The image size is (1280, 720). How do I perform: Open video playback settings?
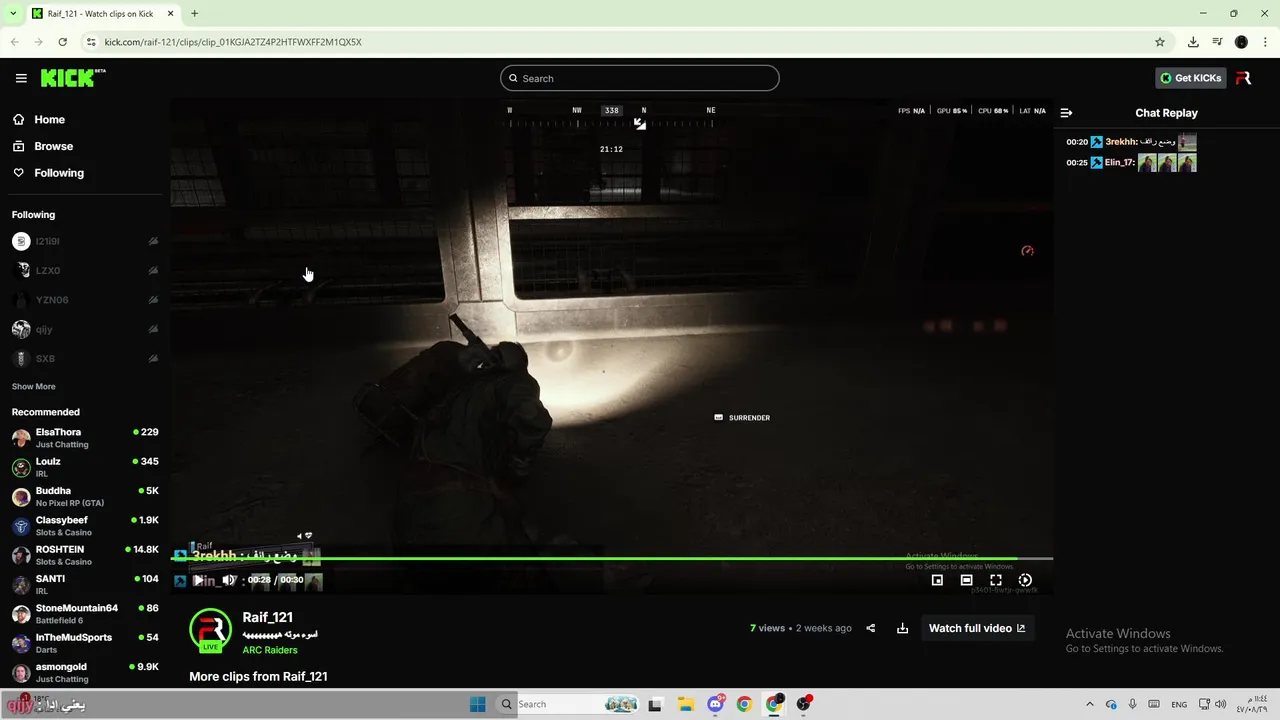1025,580
